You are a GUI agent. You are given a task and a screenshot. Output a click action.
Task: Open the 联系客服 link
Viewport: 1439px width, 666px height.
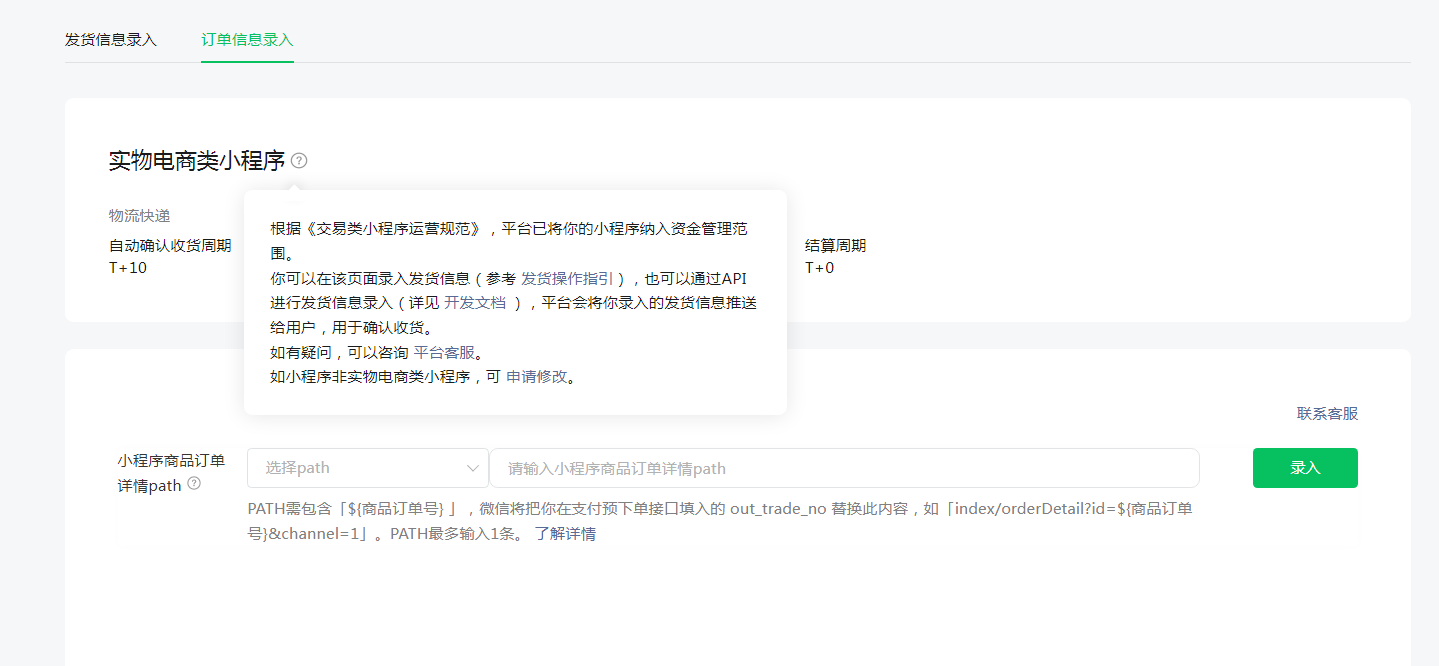1327,414
